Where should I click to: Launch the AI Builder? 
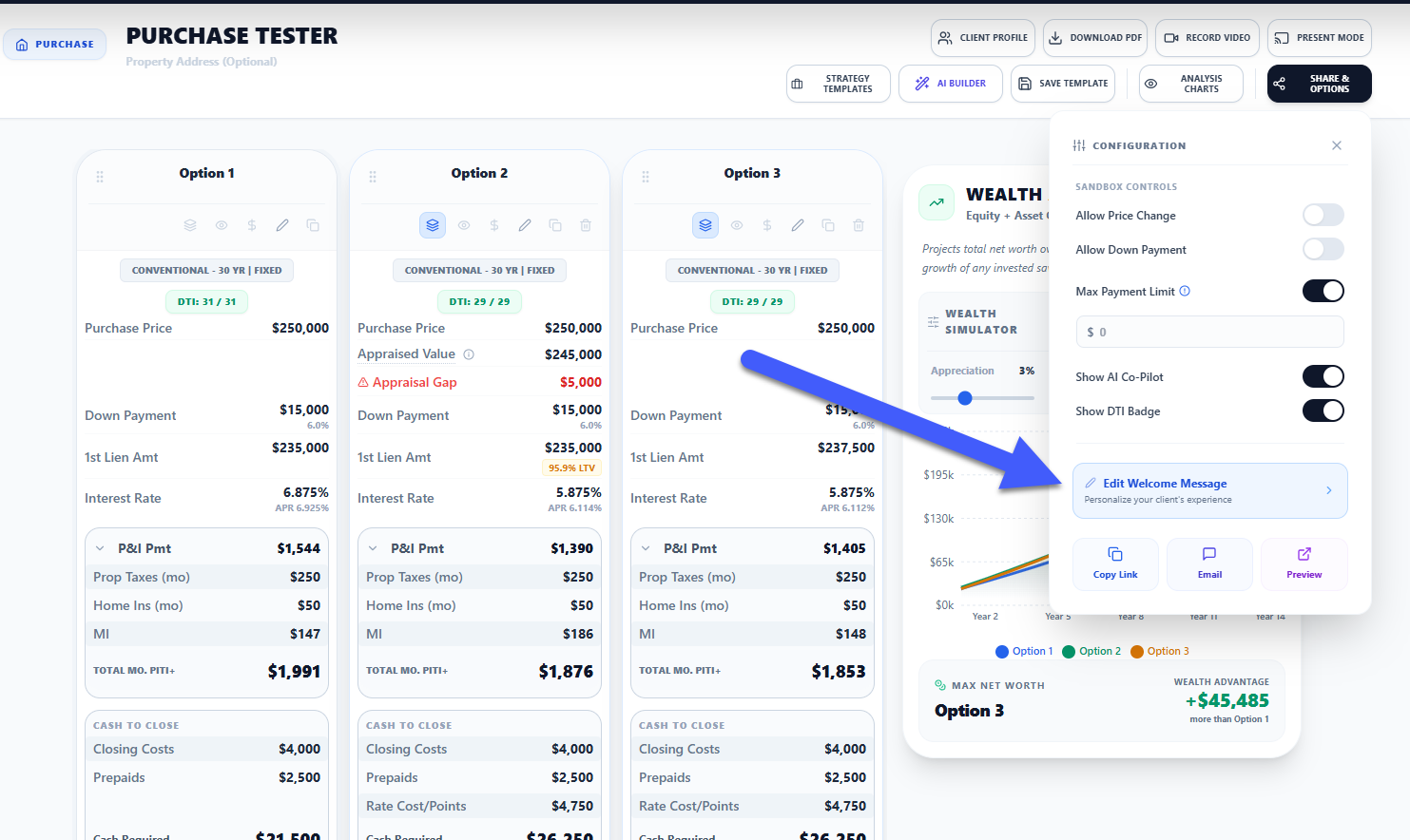[x=951, y=84]
